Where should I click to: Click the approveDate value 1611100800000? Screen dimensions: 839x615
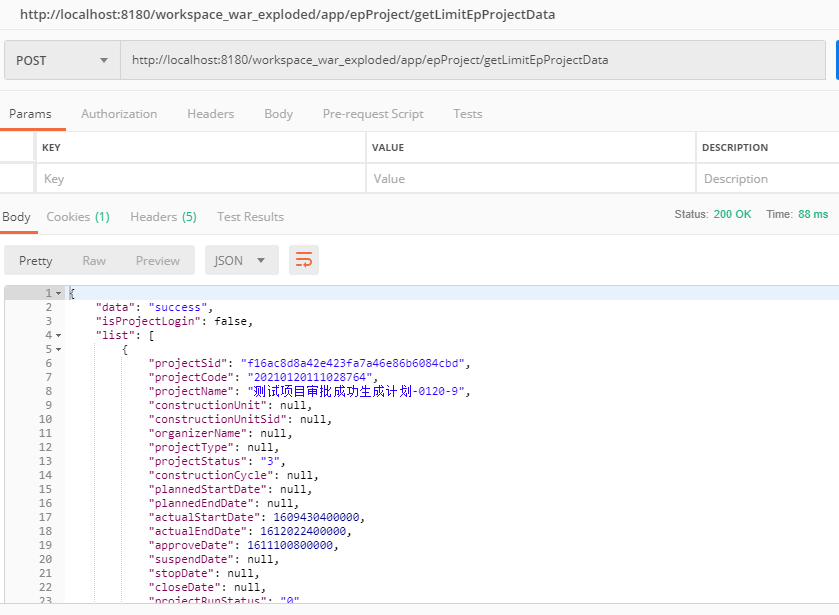coord(290,545)
